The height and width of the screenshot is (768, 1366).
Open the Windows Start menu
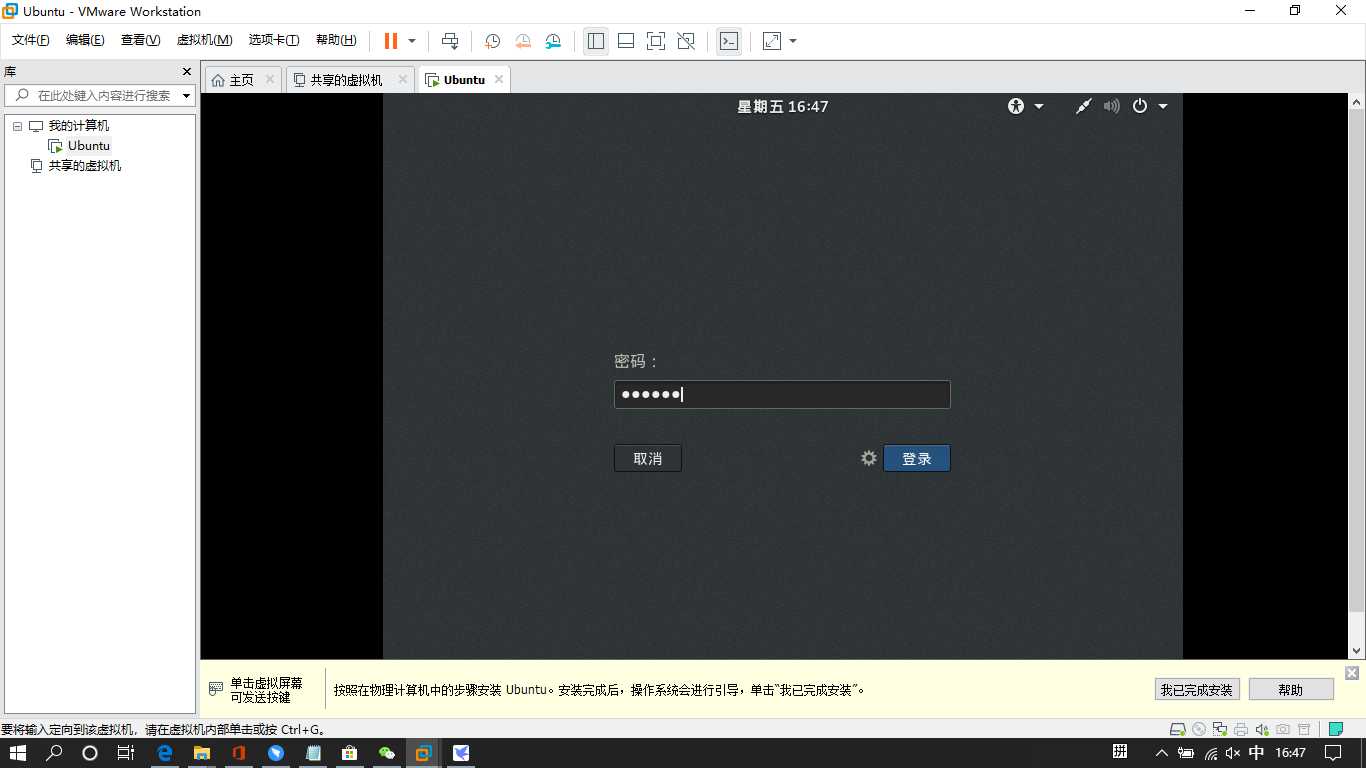(18, 753)
